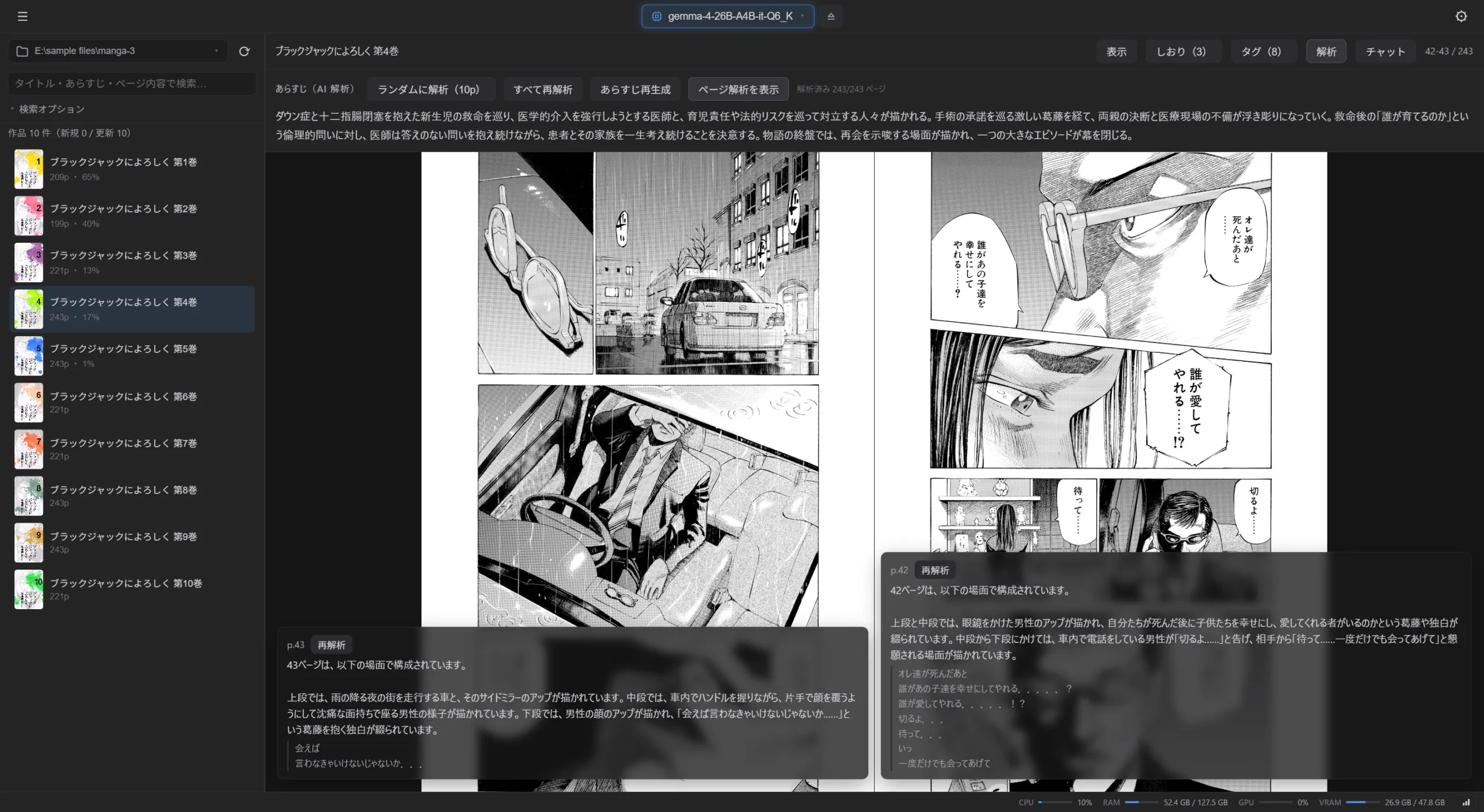Click the volume 1 cover thumbnail
The width and height of the screenshot is (1484, 812).
(x=28, y=169)
